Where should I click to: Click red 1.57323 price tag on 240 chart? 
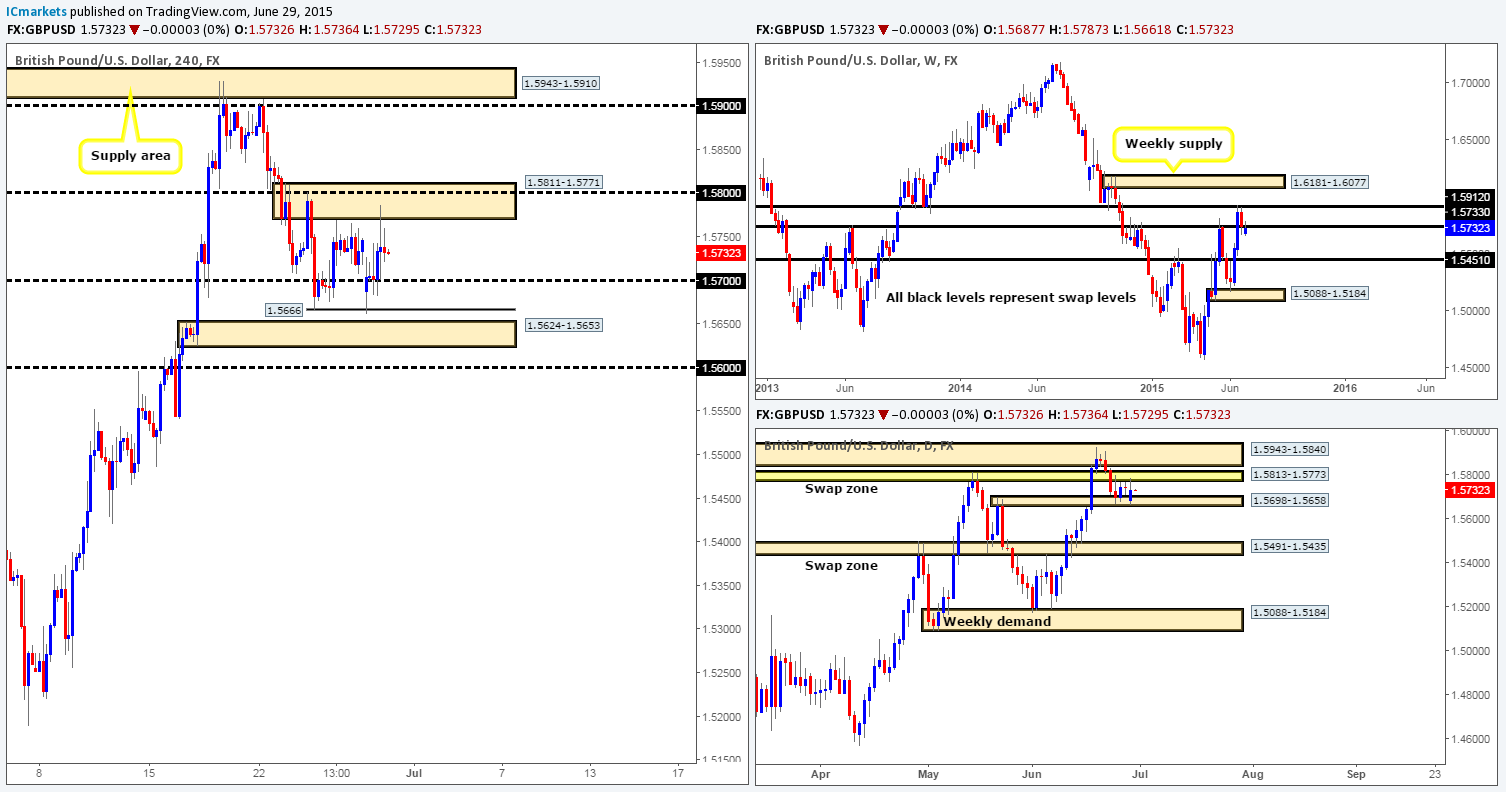click(723, 253)
